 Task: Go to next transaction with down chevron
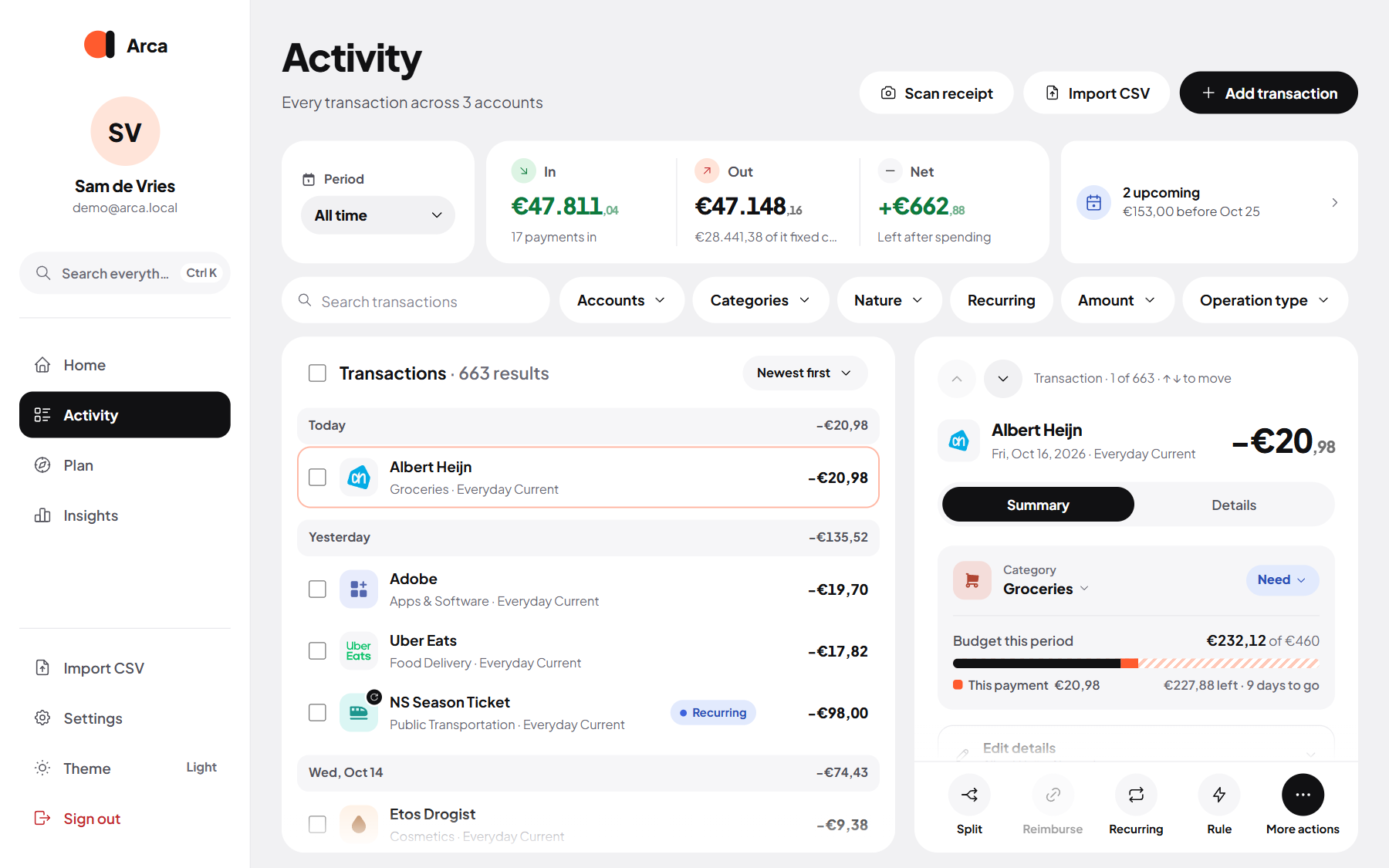click(x=1003, y=379)
